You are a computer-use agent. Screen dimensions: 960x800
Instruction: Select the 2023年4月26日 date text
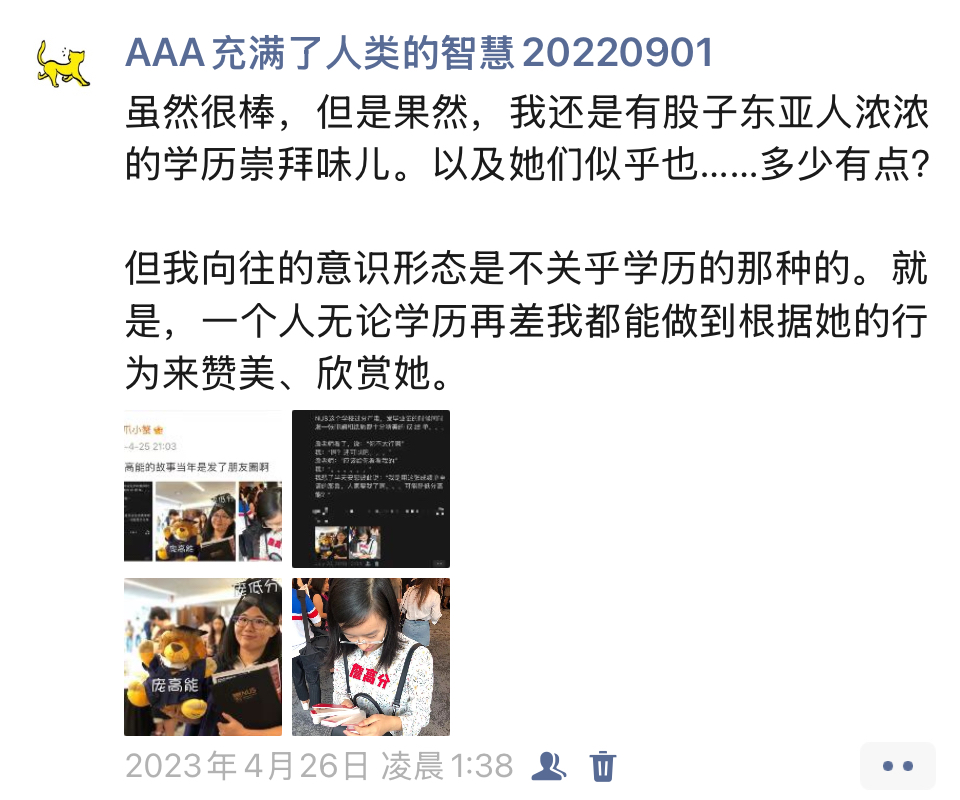click(x=247, y=766)
